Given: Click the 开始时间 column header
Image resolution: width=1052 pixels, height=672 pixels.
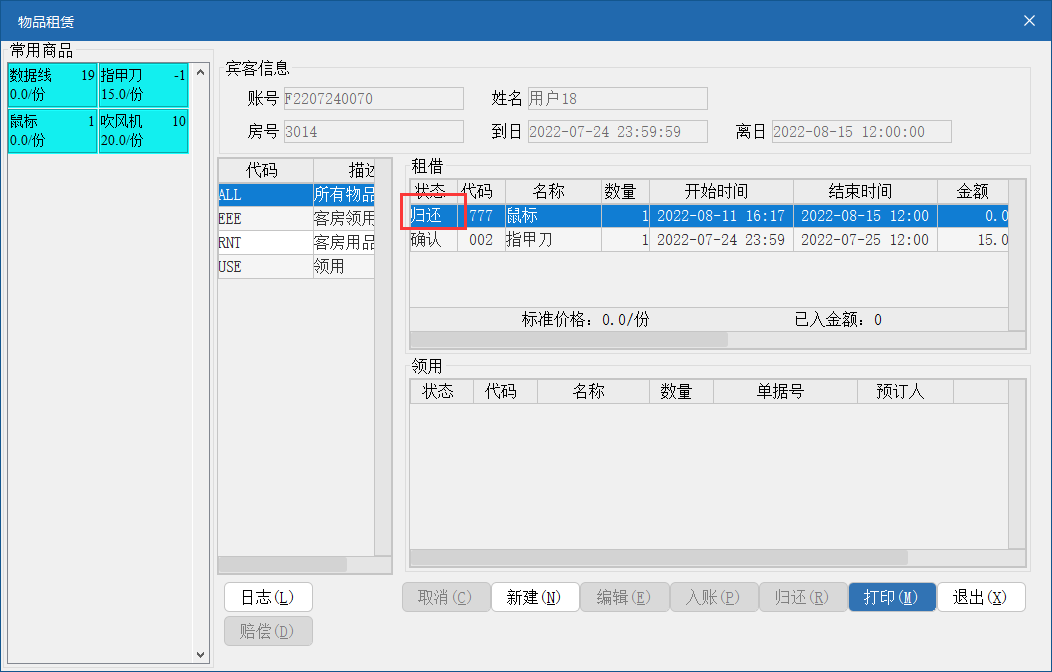Looking at the screenshot, I should 721,192.
